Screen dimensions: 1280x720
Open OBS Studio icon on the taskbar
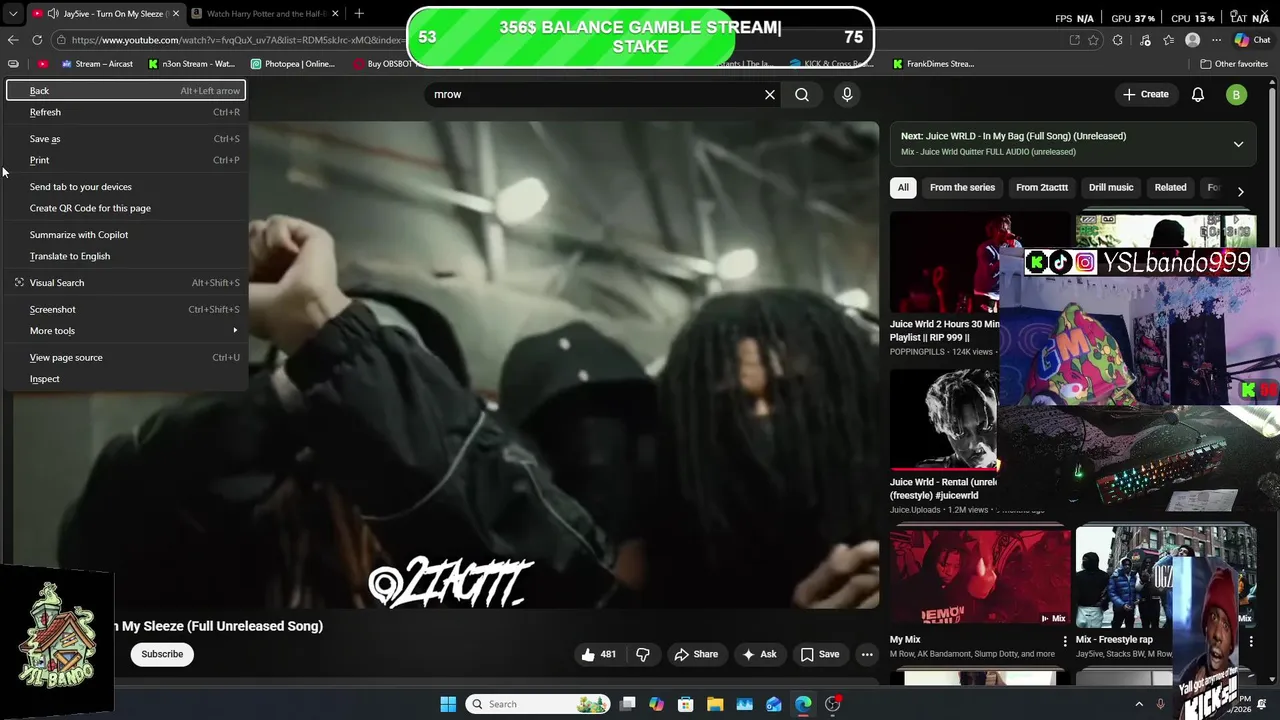click(832, 704)
